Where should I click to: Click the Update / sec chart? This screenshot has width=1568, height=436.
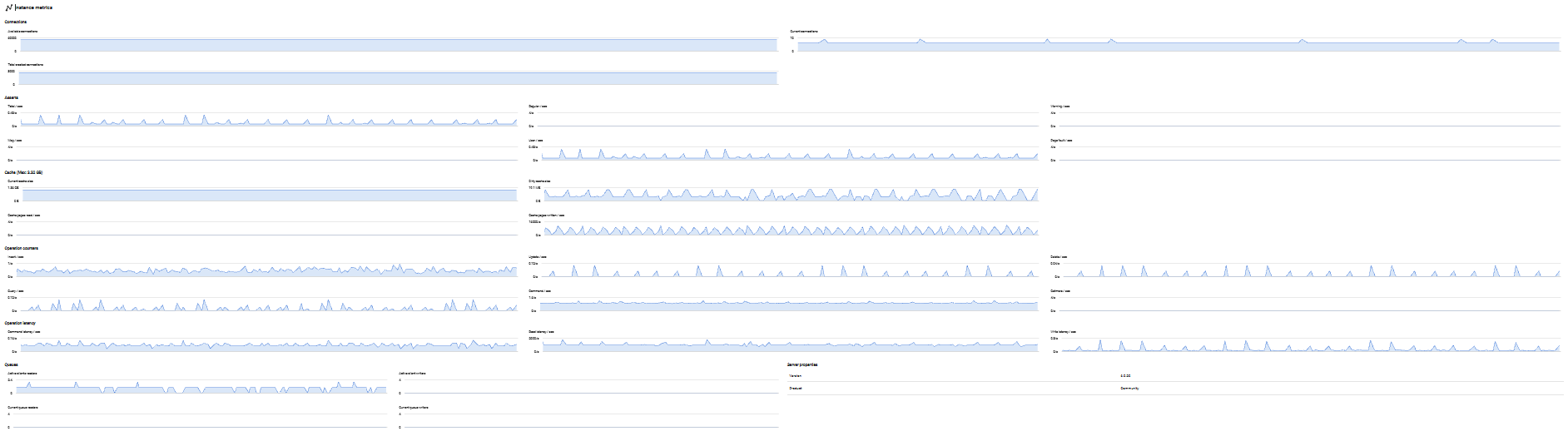(x=791, y=270)
